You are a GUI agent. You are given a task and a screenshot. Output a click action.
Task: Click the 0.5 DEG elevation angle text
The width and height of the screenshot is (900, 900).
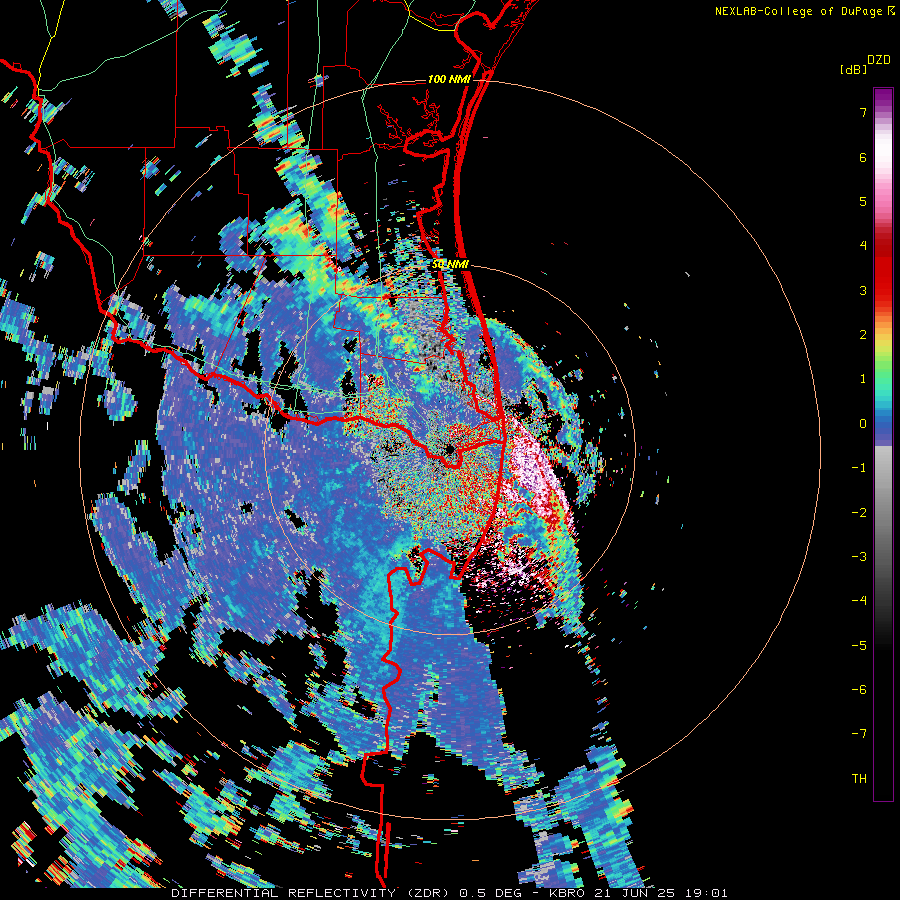tap(491, 893)
